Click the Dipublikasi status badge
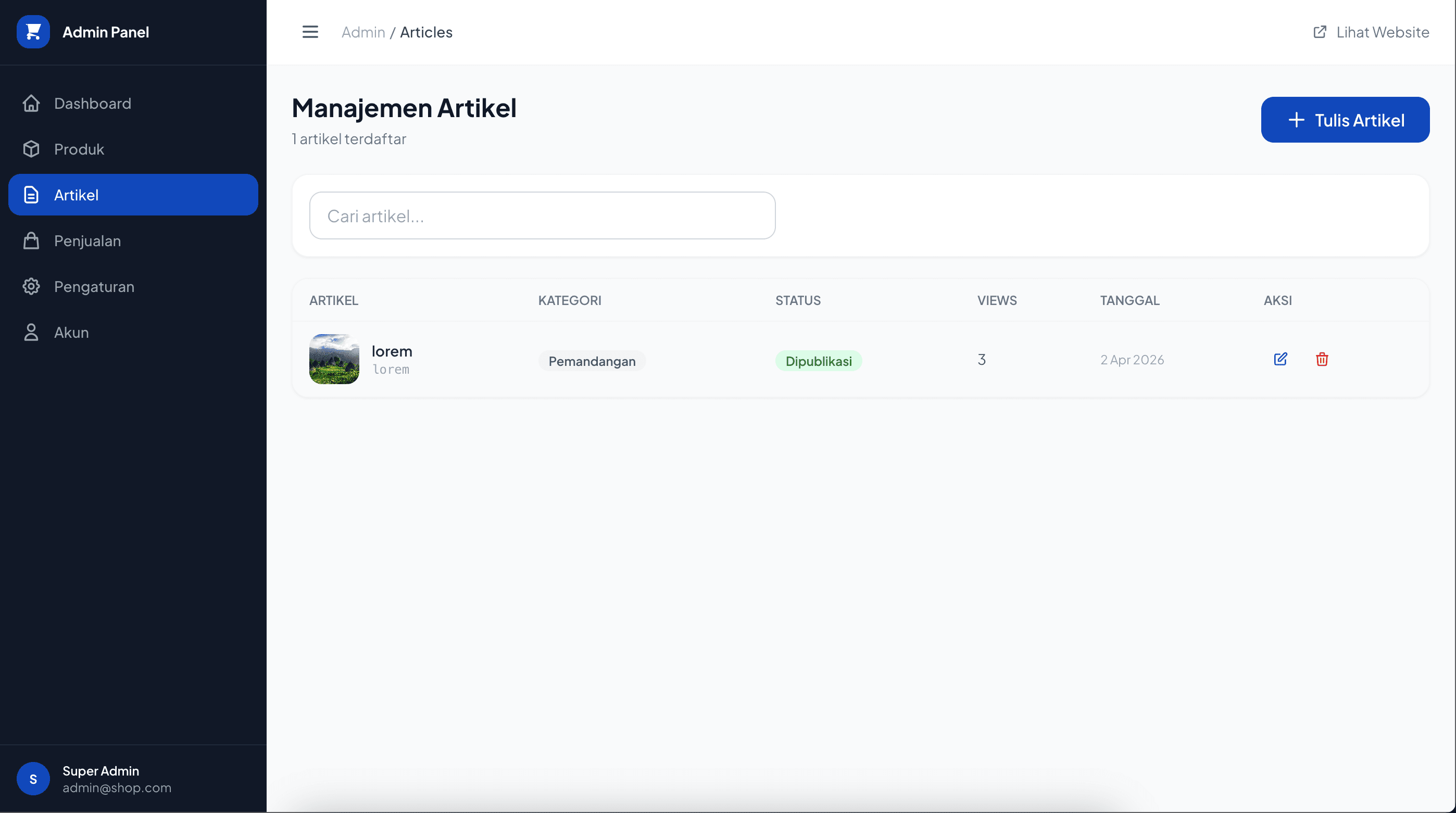Image resolution: width=1456 pixels, height=813 pixels. [818, 361]
